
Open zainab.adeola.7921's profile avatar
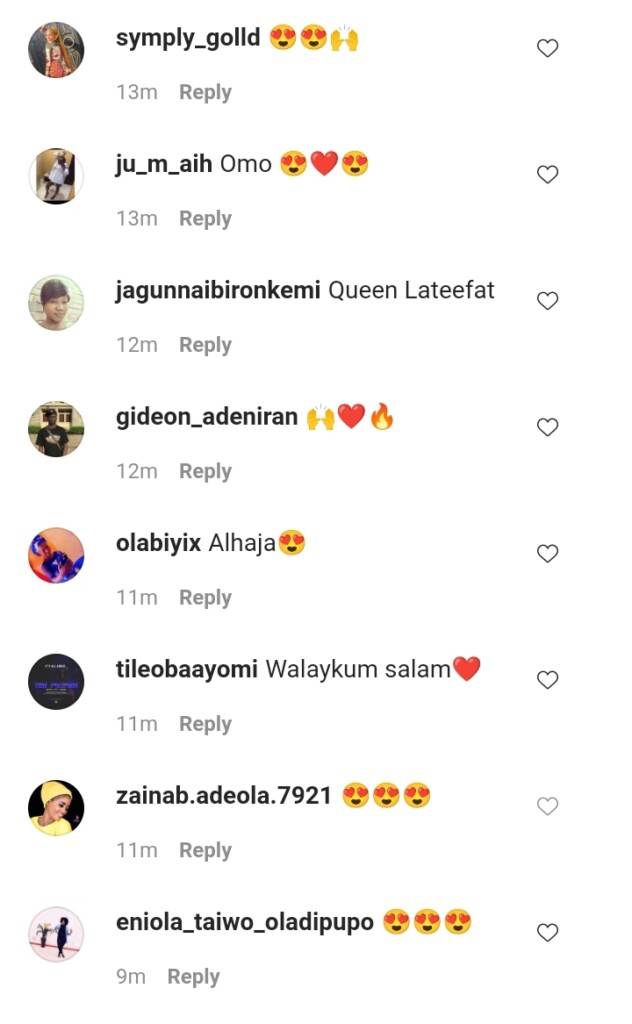56,808
